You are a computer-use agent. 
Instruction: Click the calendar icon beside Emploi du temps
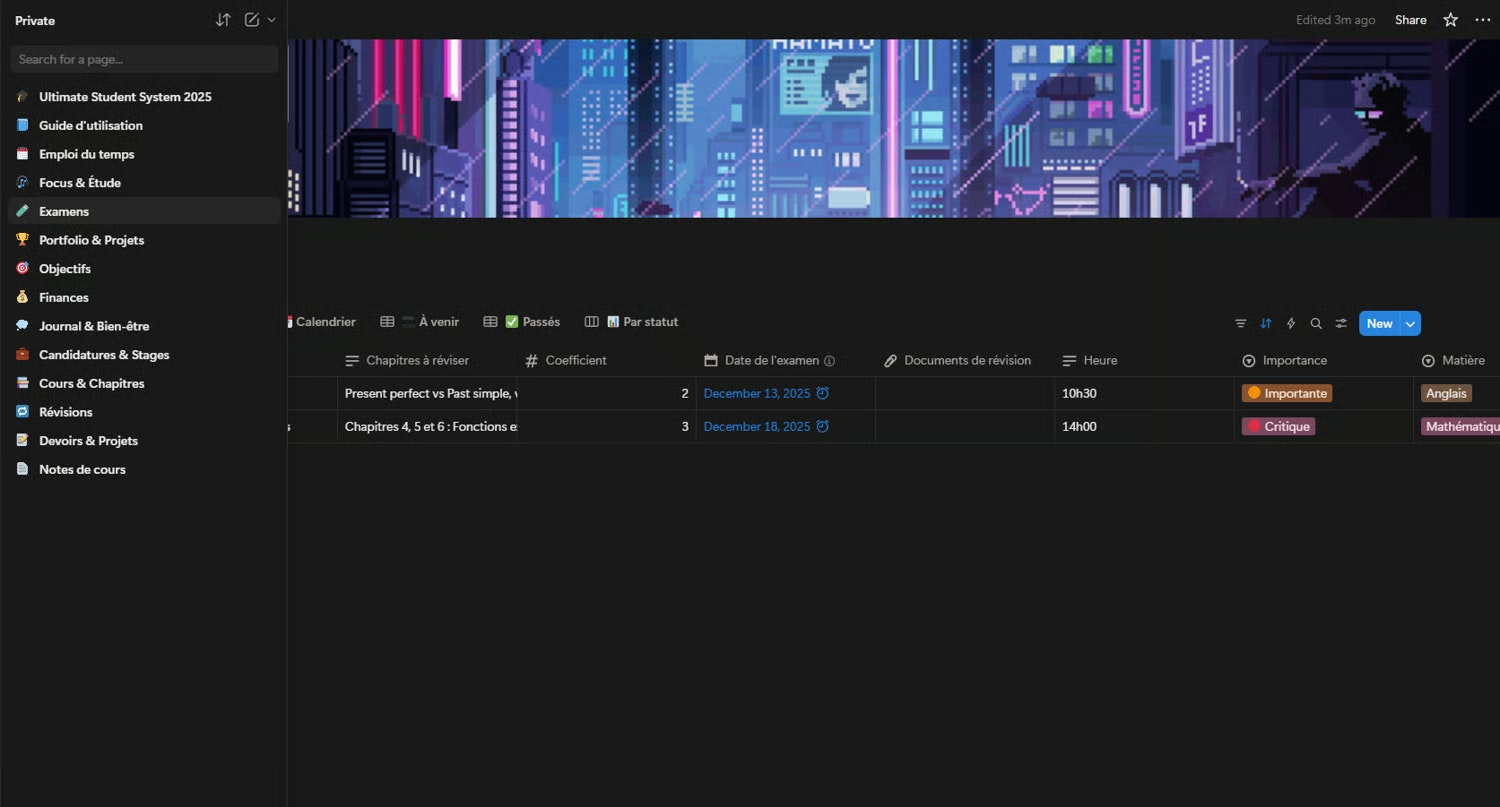coord(22,154)
